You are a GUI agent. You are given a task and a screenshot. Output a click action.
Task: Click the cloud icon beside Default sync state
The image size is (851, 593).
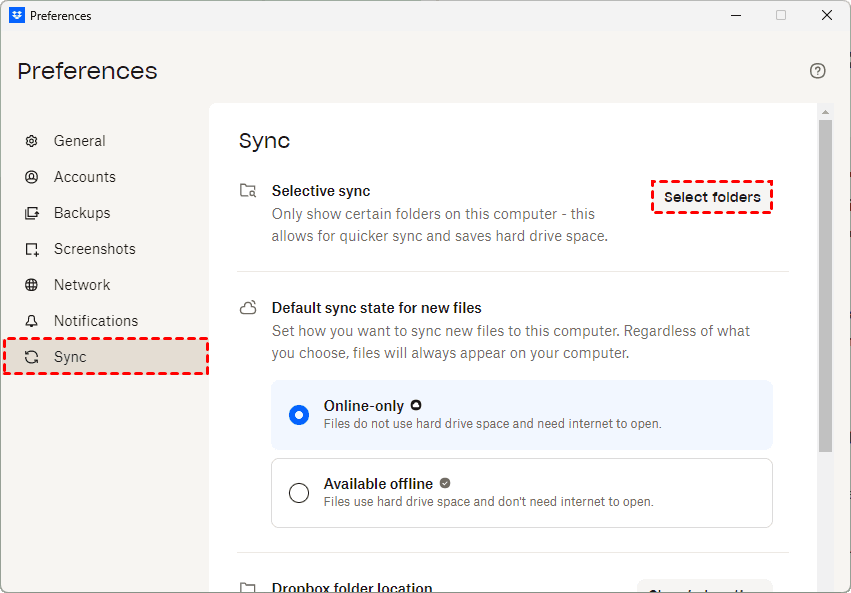coord(248,308)
